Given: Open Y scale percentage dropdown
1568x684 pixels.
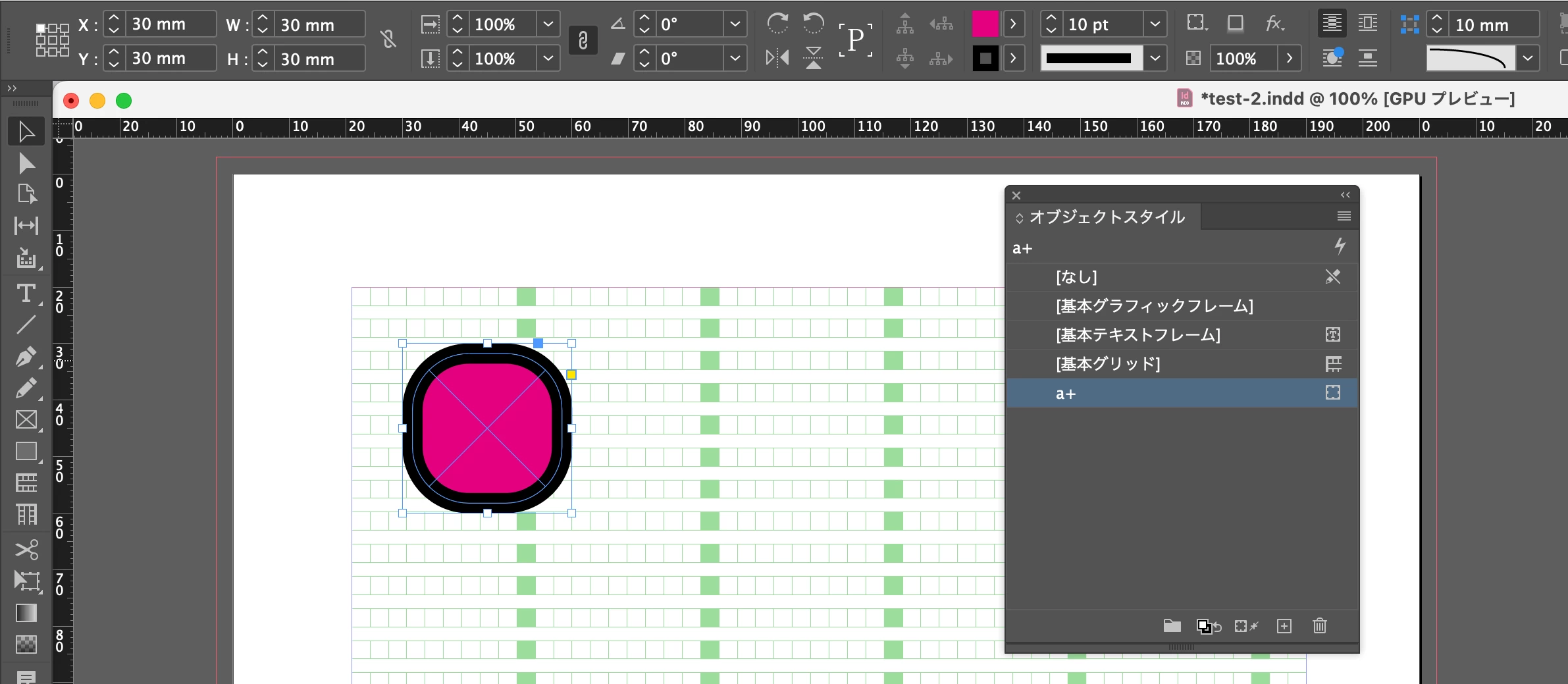Looking at the screenshot, I should (548, 59).
